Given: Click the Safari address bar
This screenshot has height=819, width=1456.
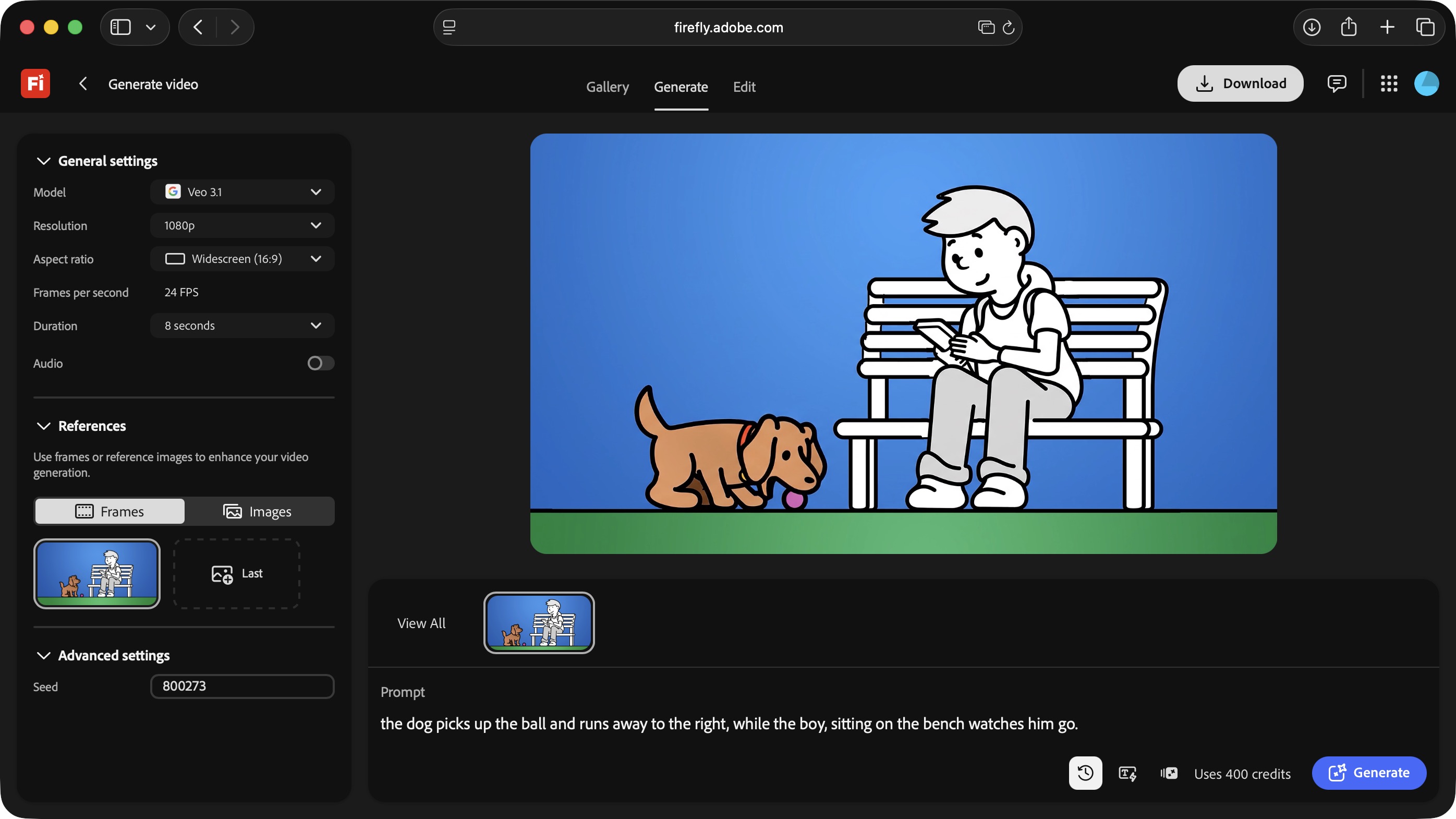Looking at the screenshot, I should (728, 27).
